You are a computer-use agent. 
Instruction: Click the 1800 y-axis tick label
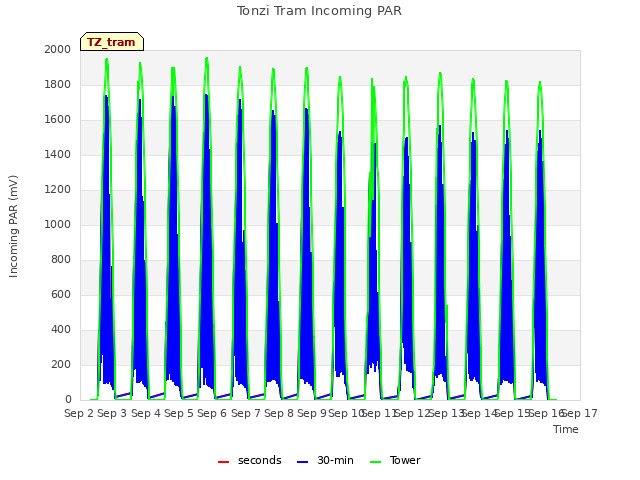pos(58,84)
